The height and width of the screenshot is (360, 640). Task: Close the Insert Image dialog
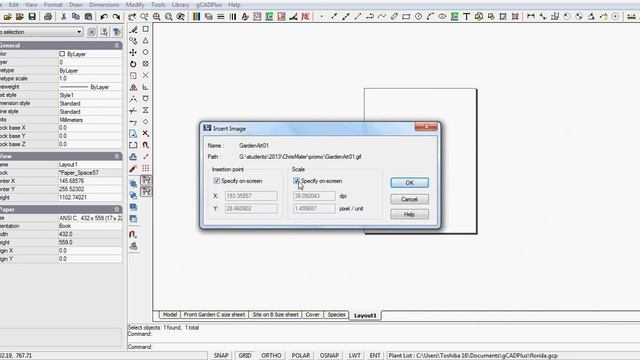click(x=426, y=127)
